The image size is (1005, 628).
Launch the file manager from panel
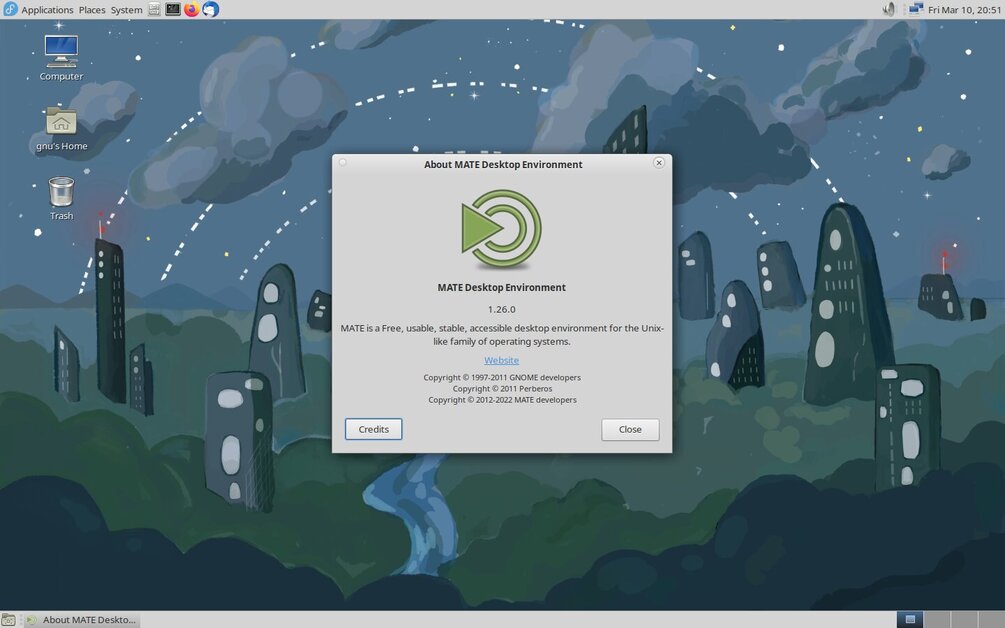click(154, 9)
